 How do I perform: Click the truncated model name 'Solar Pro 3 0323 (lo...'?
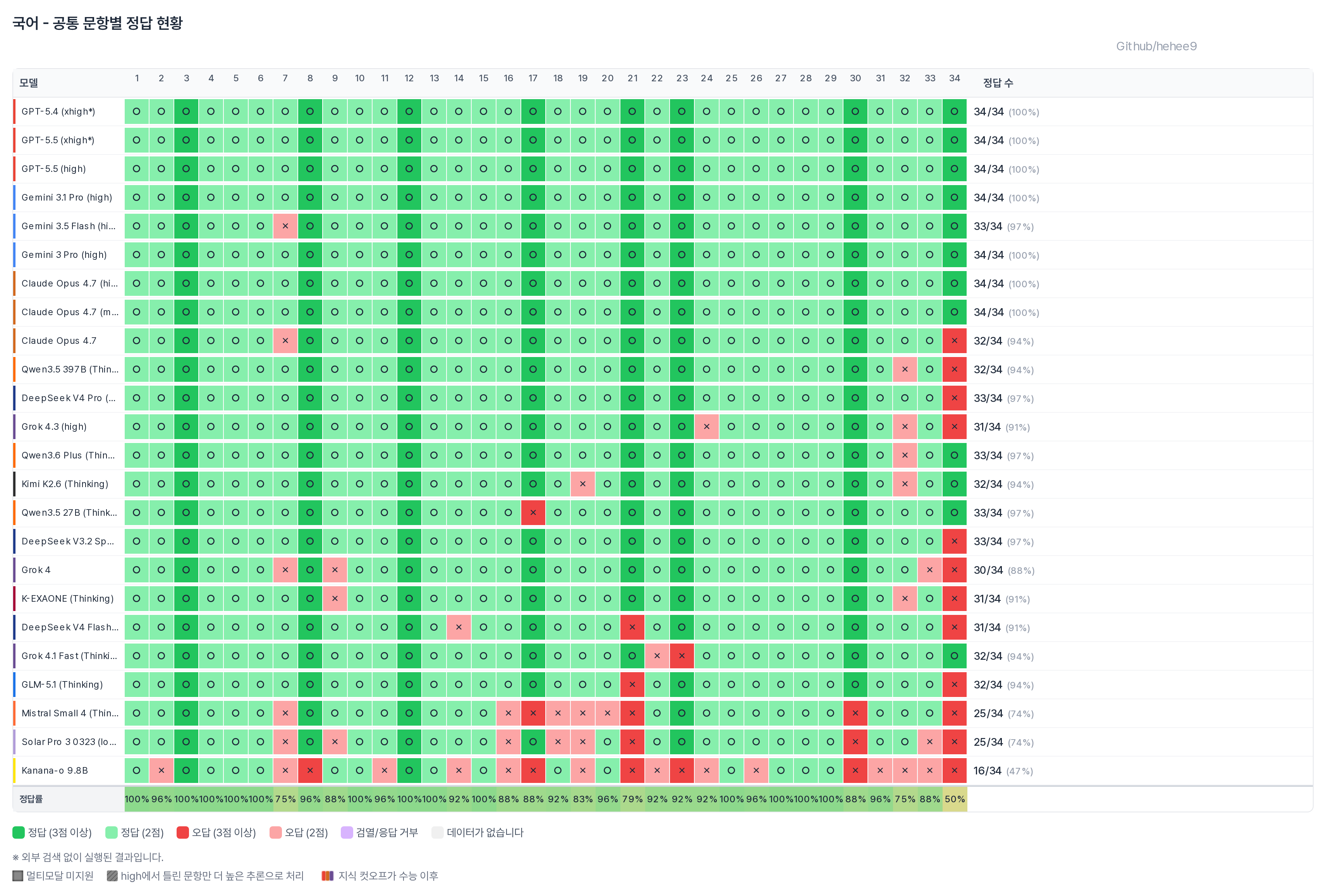coord(69,742)
